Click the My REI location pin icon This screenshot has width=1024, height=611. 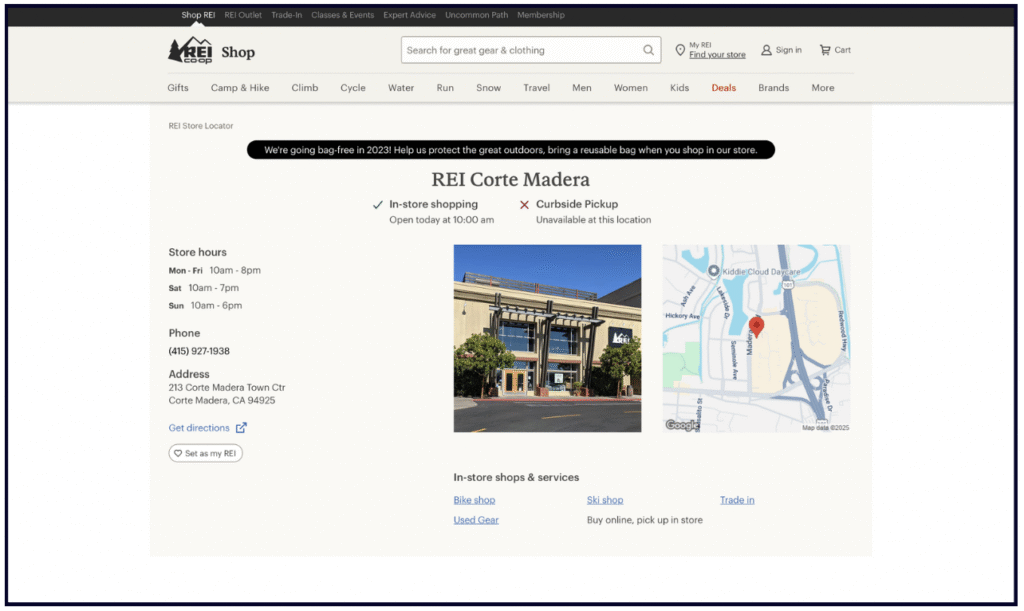pos(680,50)
